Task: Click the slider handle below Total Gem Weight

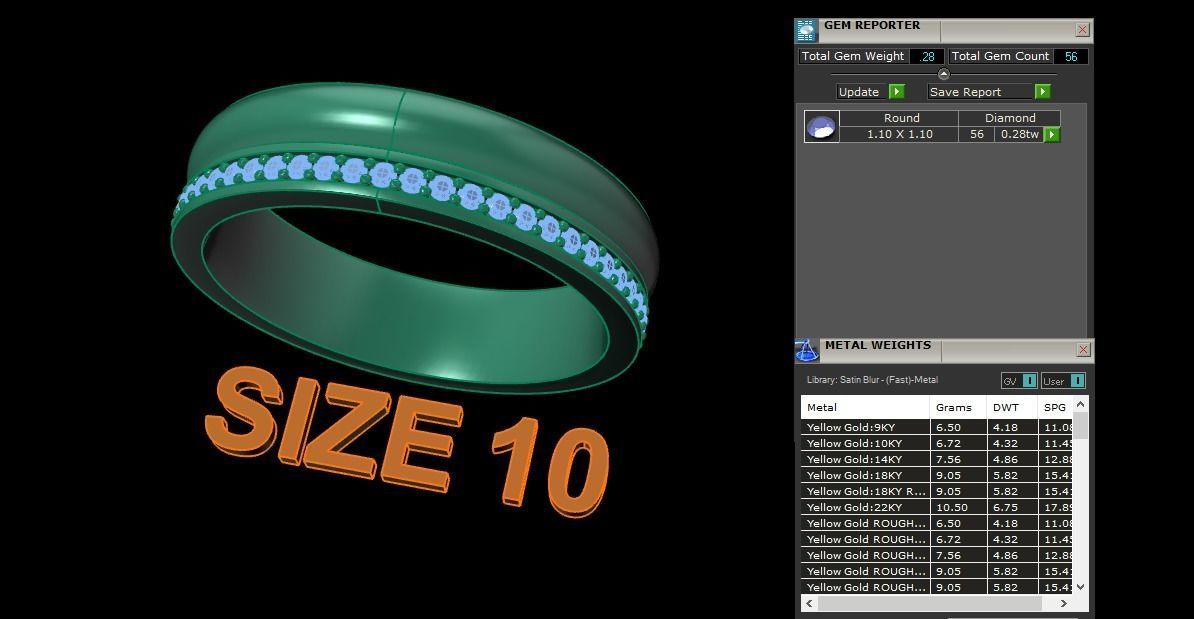Action: tap(943, 74)
